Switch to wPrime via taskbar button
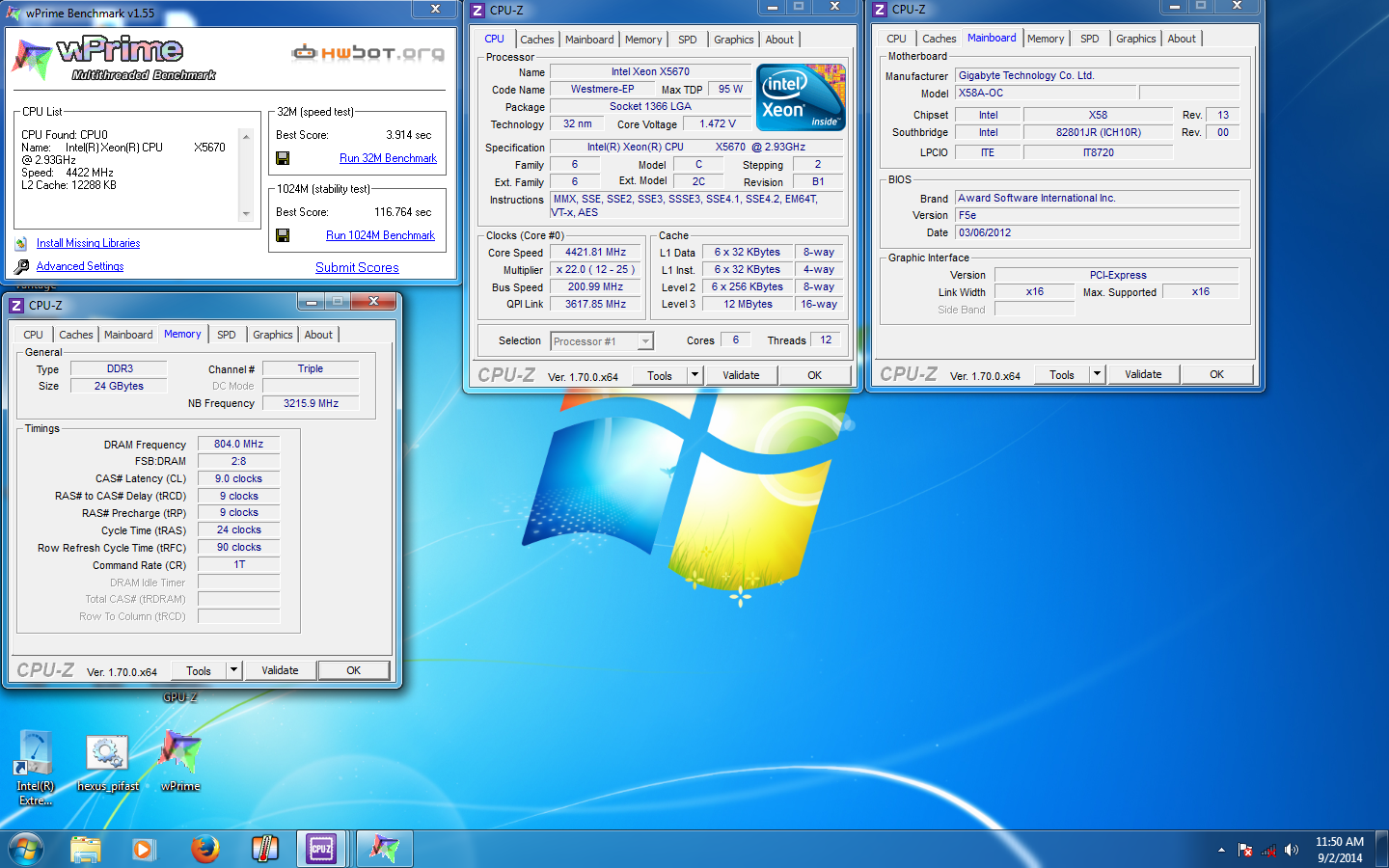Screen dimensions: 1389x868 tap(385, 849)
